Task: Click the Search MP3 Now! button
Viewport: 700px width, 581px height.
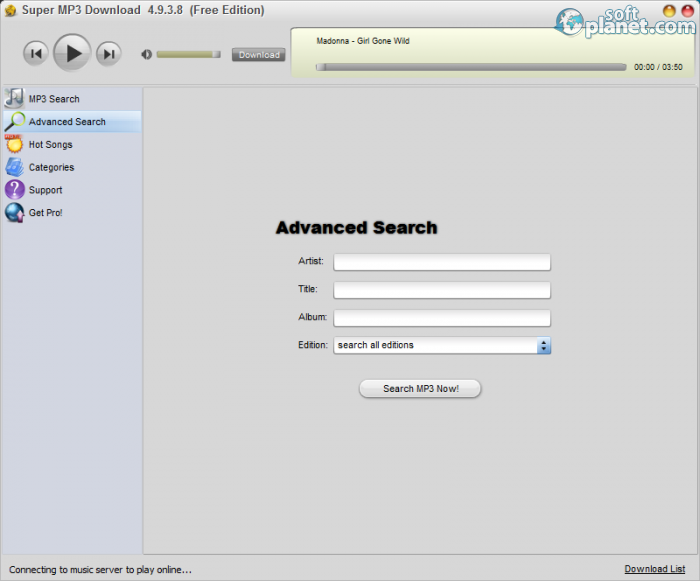Action: tap(420, 389)
